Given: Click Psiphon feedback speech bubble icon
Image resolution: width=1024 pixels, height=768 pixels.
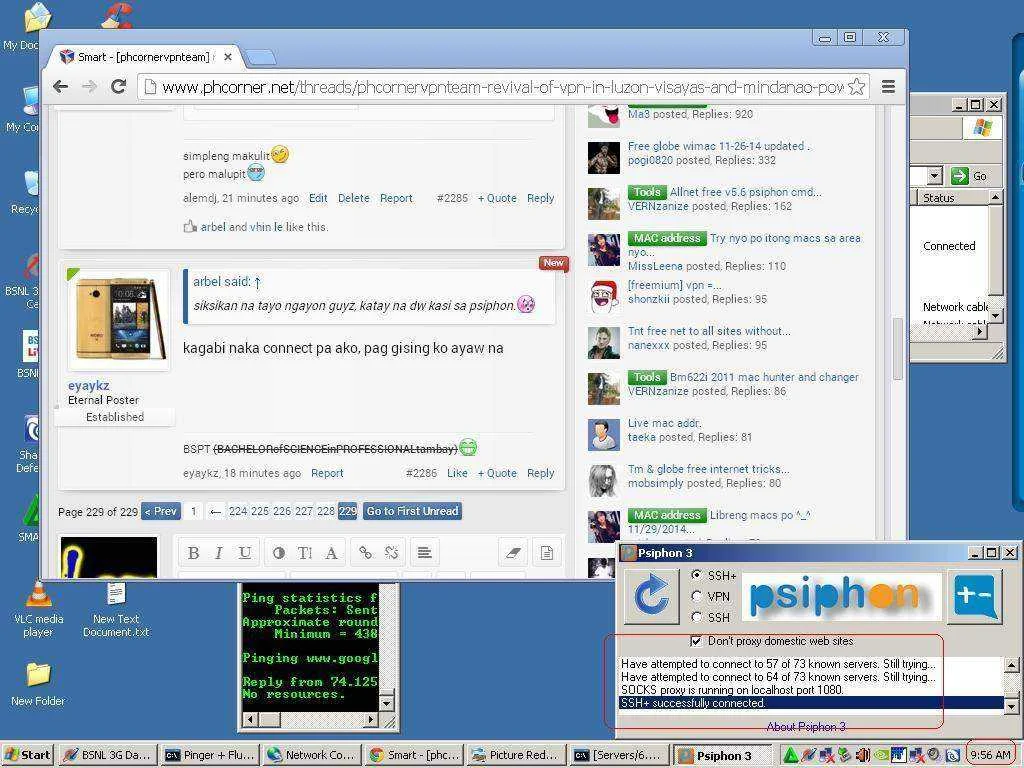Looking at the screenshot, I should click(974, 596).
